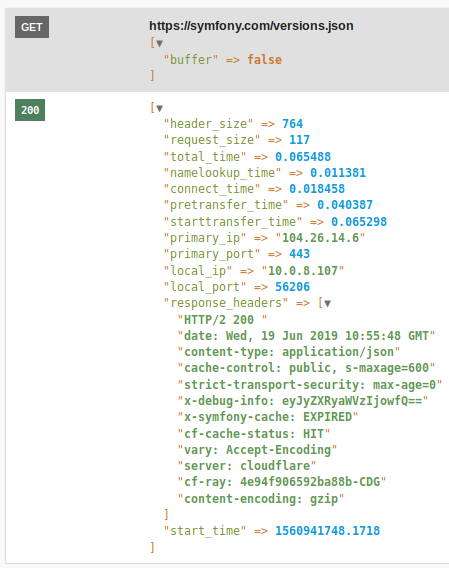Click the cf-ray header line
449x568 pixels.
[282, 482]
